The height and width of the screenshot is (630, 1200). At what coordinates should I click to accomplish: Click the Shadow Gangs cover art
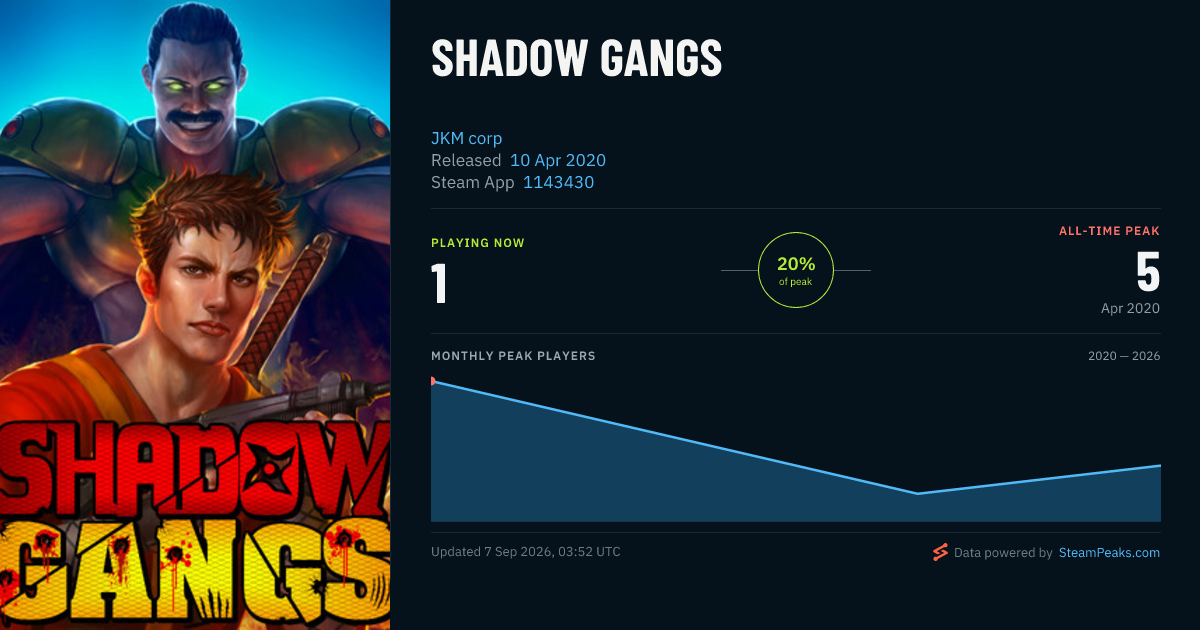tap(195, 315)
